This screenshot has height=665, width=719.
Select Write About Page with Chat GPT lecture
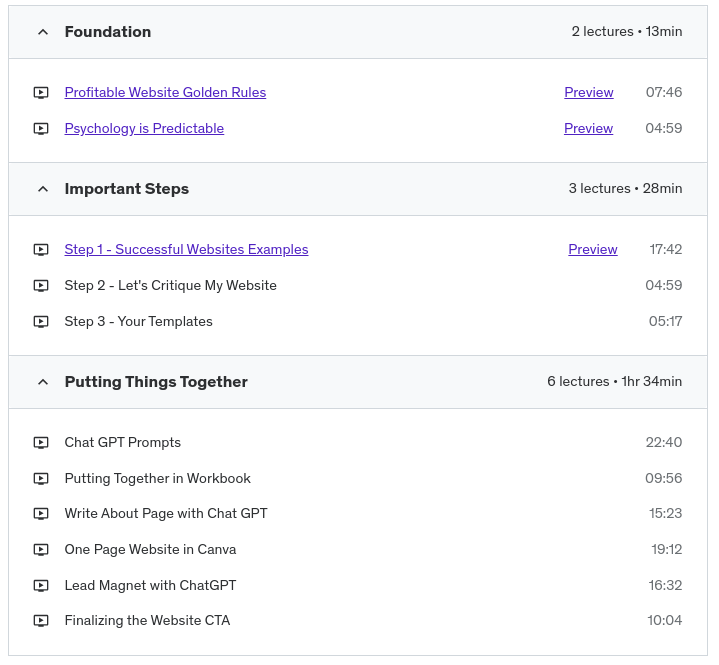[166, 514]
